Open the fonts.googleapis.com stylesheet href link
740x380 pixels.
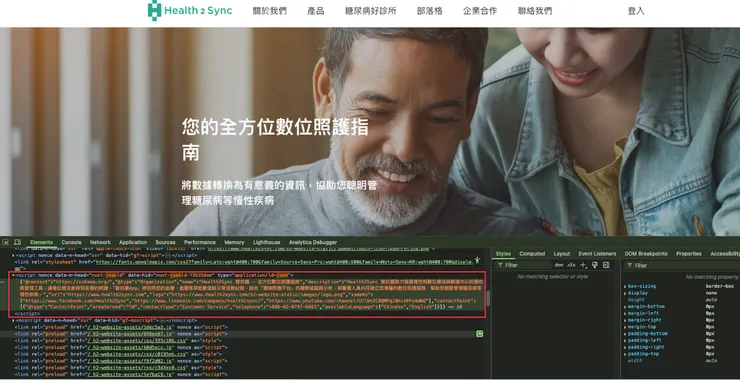coord(284,262)
